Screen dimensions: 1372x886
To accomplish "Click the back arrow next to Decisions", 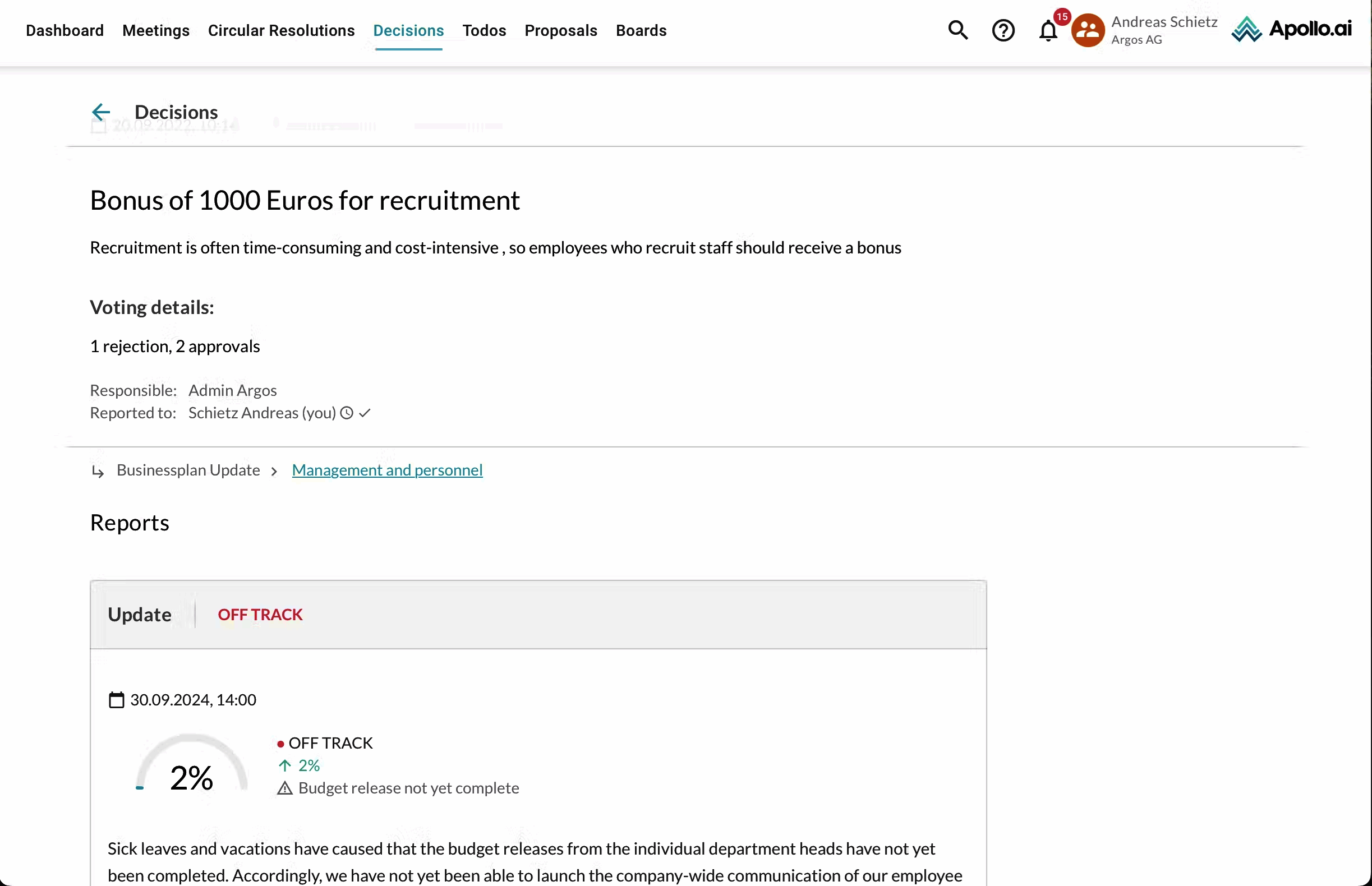I will [101, 112].
